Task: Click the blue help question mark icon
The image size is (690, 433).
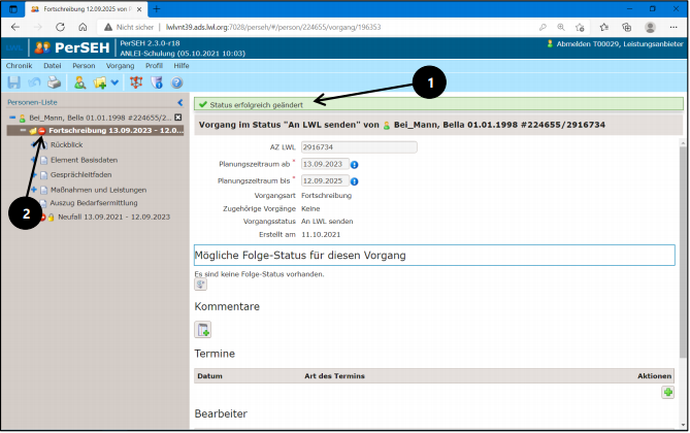Action: (x=177, y=83)
